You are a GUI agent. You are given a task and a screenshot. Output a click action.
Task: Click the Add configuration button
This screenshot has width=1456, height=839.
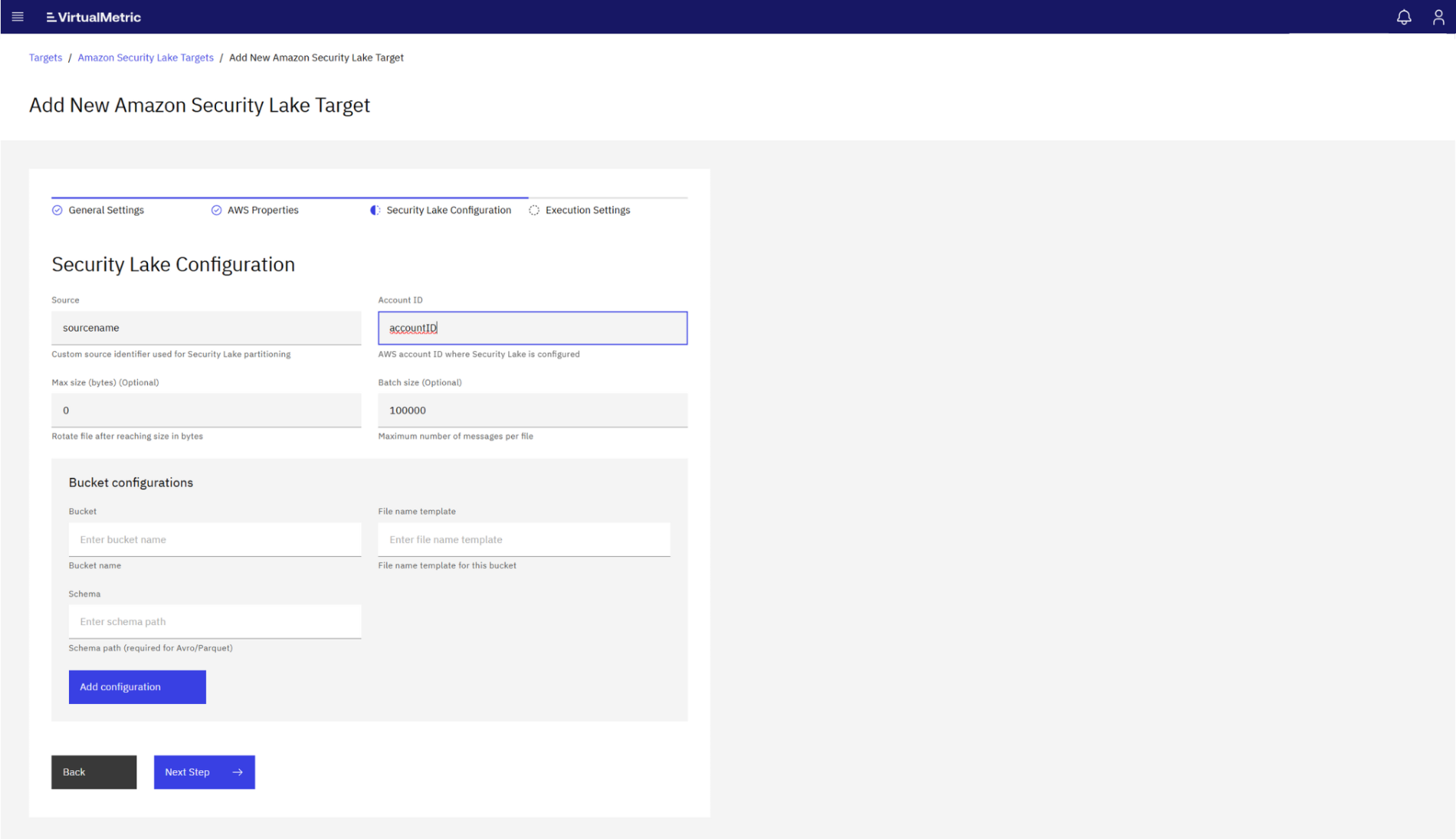tap(136, 687)
